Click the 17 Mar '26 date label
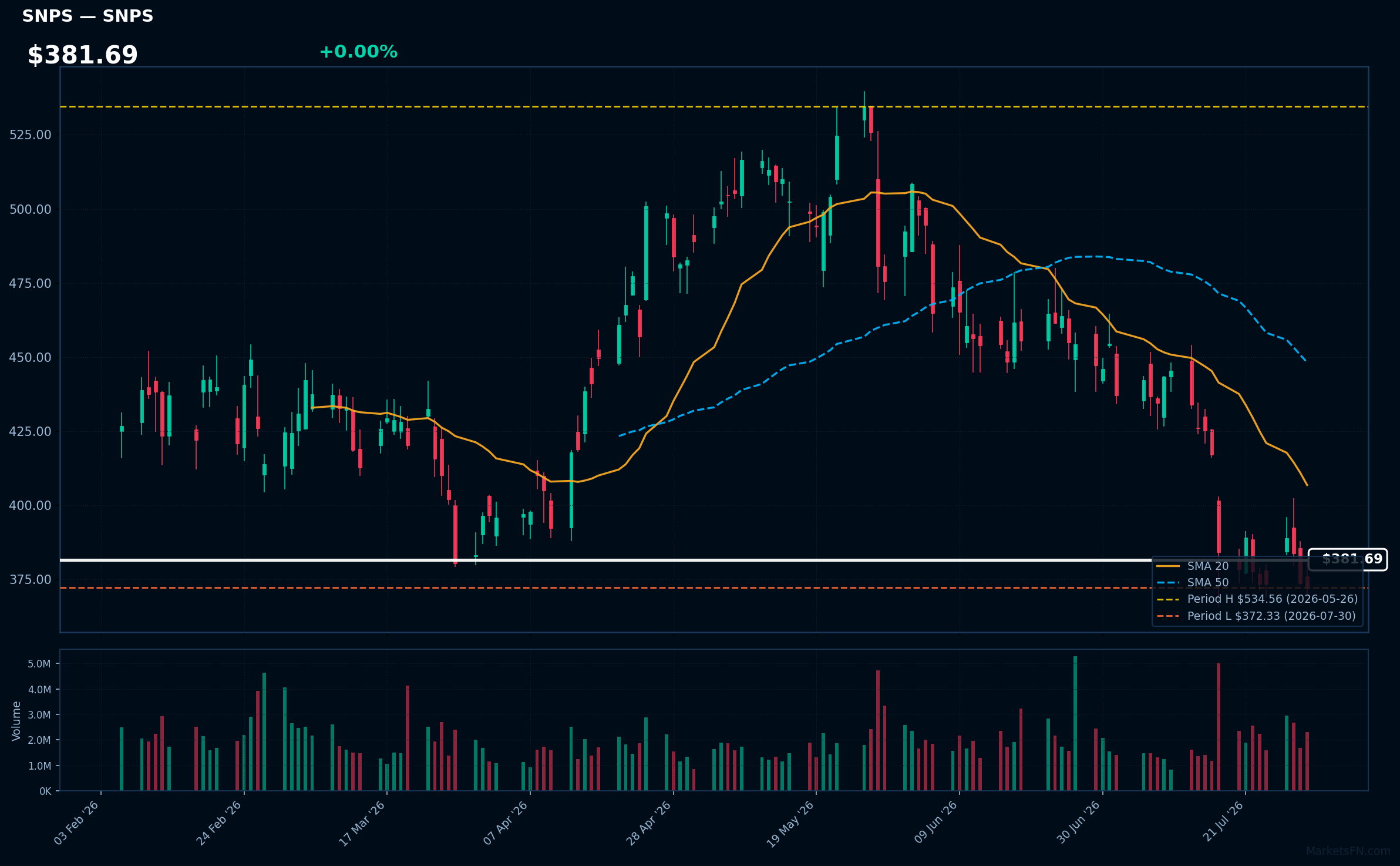The width and height of the screenshot is (1400, 866). point(362,823)
